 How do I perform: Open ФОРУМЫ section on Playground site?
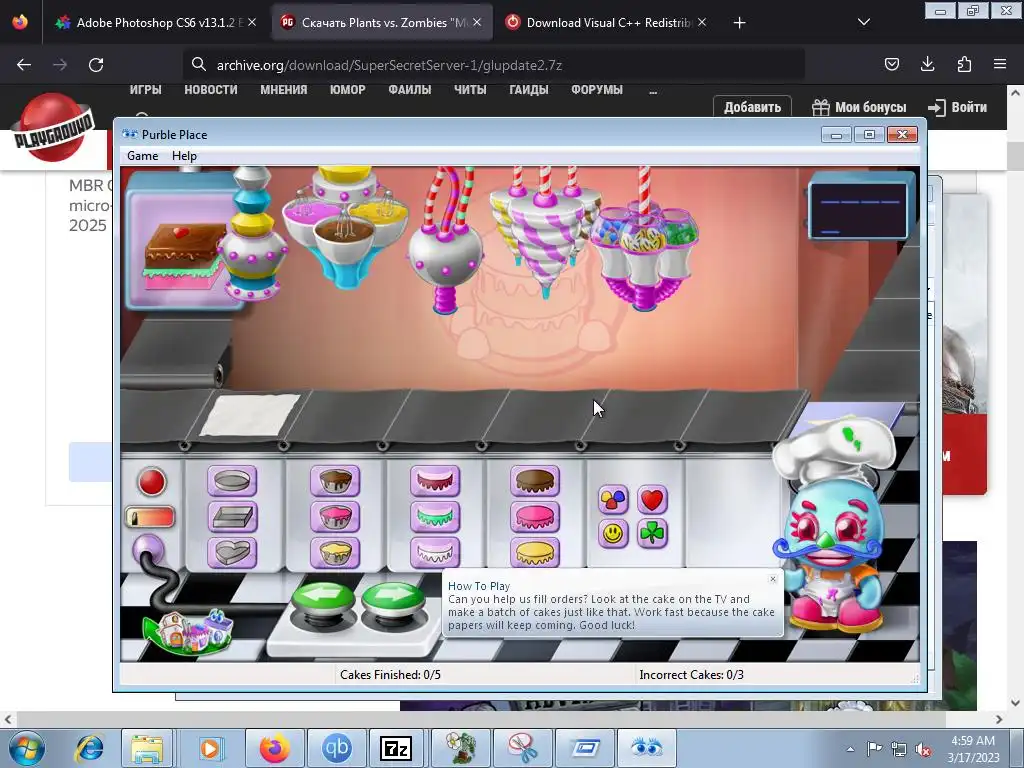(x=597, y=90)
